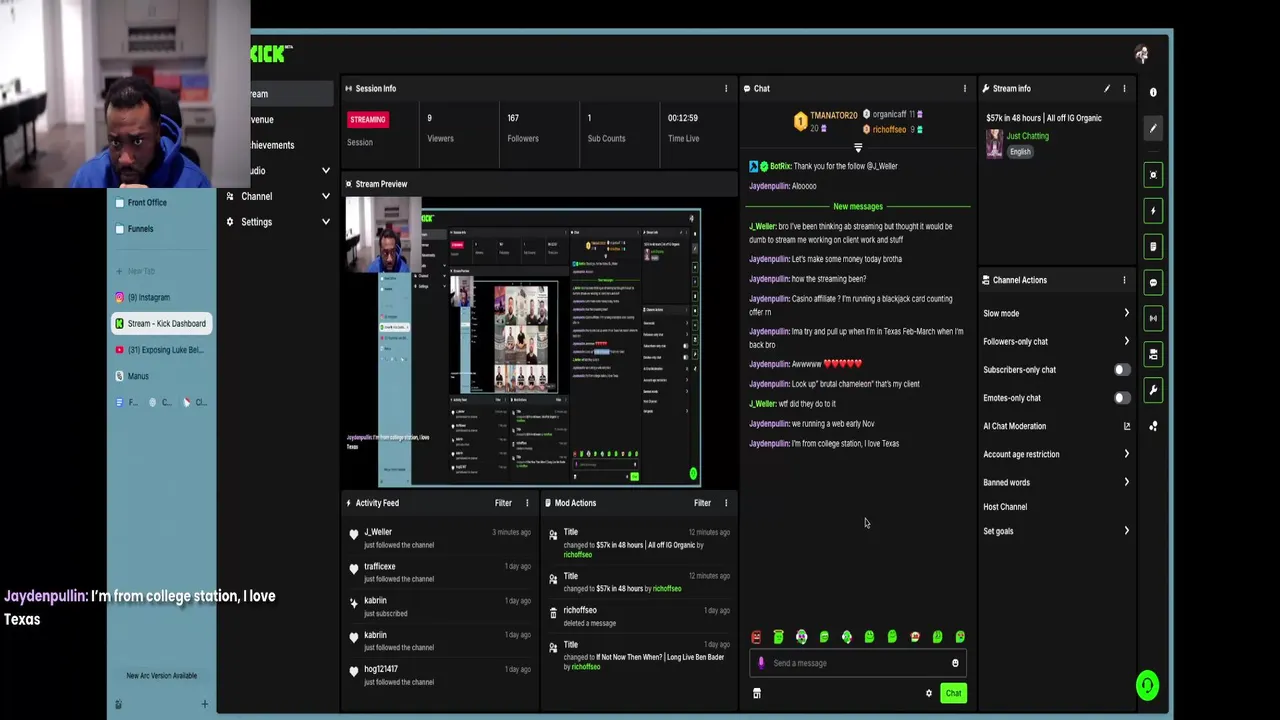This screenshot has width=1280, height=720.
Task: Open the Chat panel three-dot menu
Action: point(964,88)
